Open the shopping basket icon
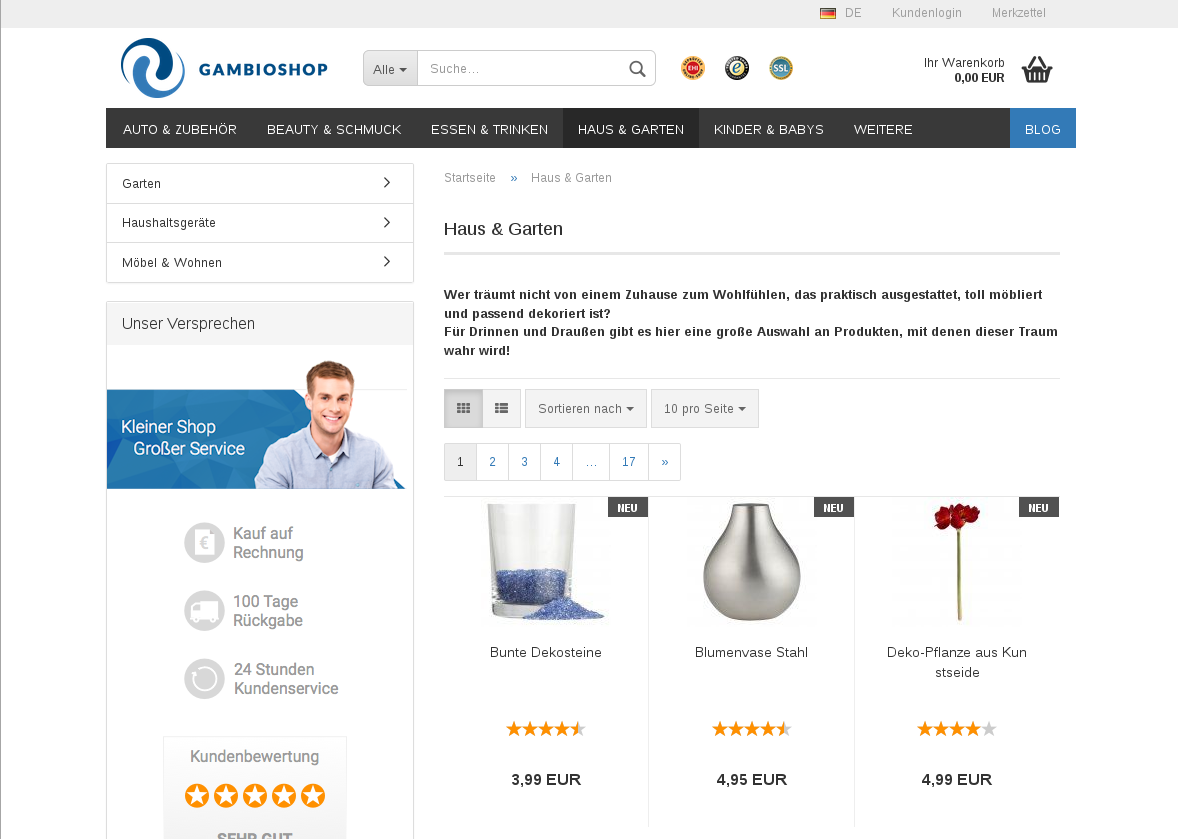 tap(1037, 70)
